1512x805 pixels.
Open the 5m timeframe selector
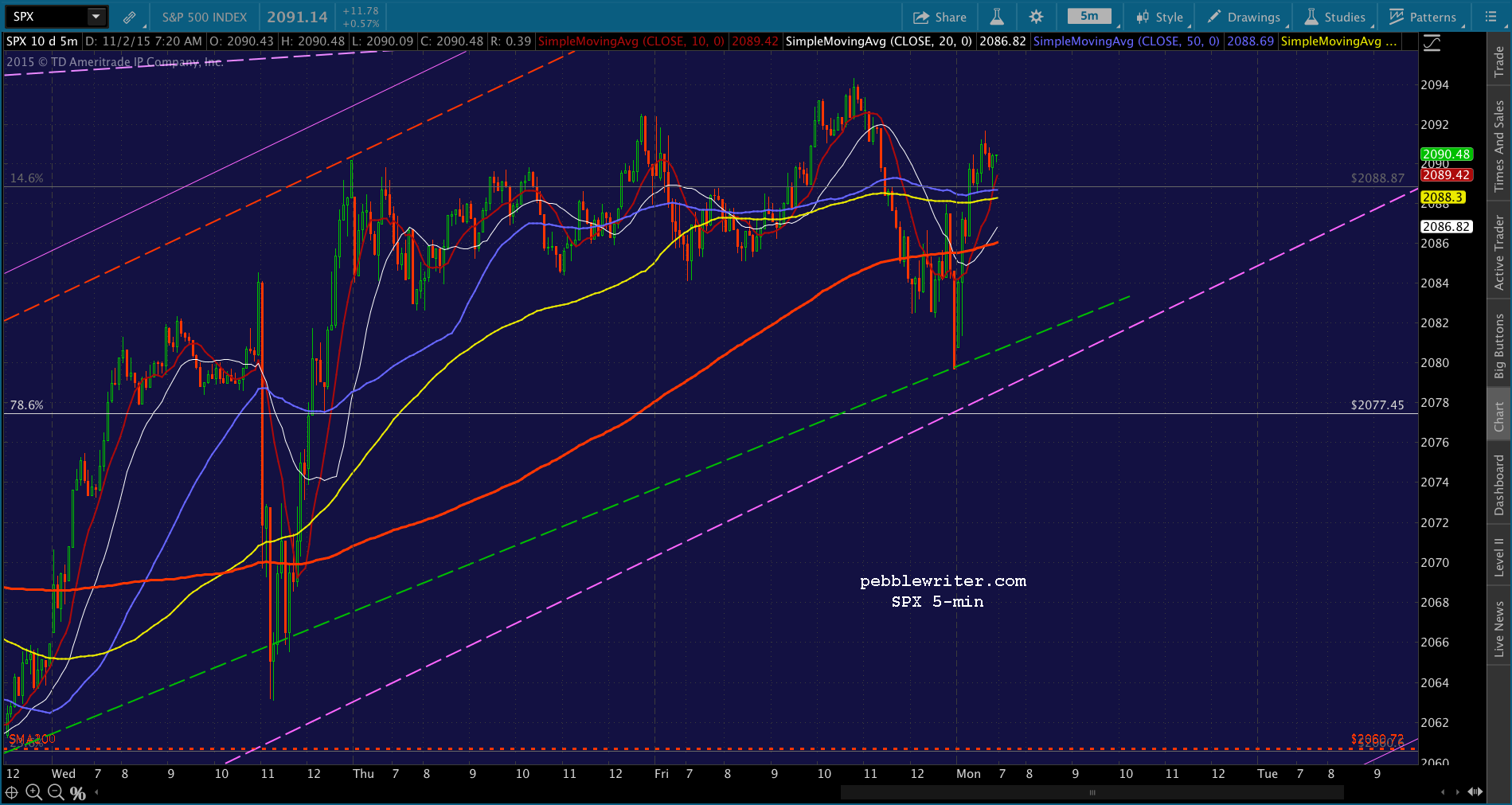[1090, 17]
